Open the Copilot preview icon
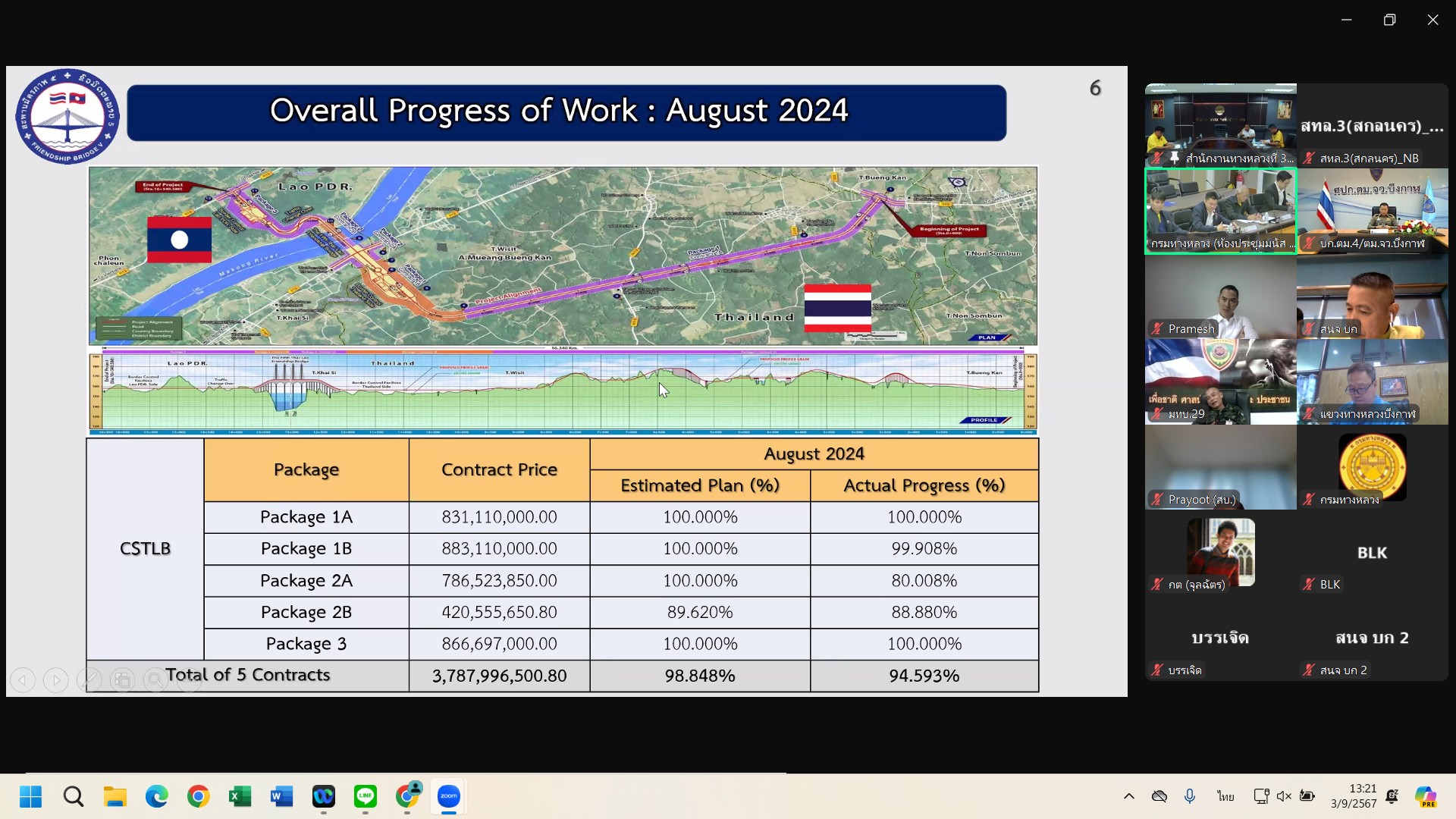Image resolution: width=1456 pixels, height=819 pixels. coord(1425,796)
